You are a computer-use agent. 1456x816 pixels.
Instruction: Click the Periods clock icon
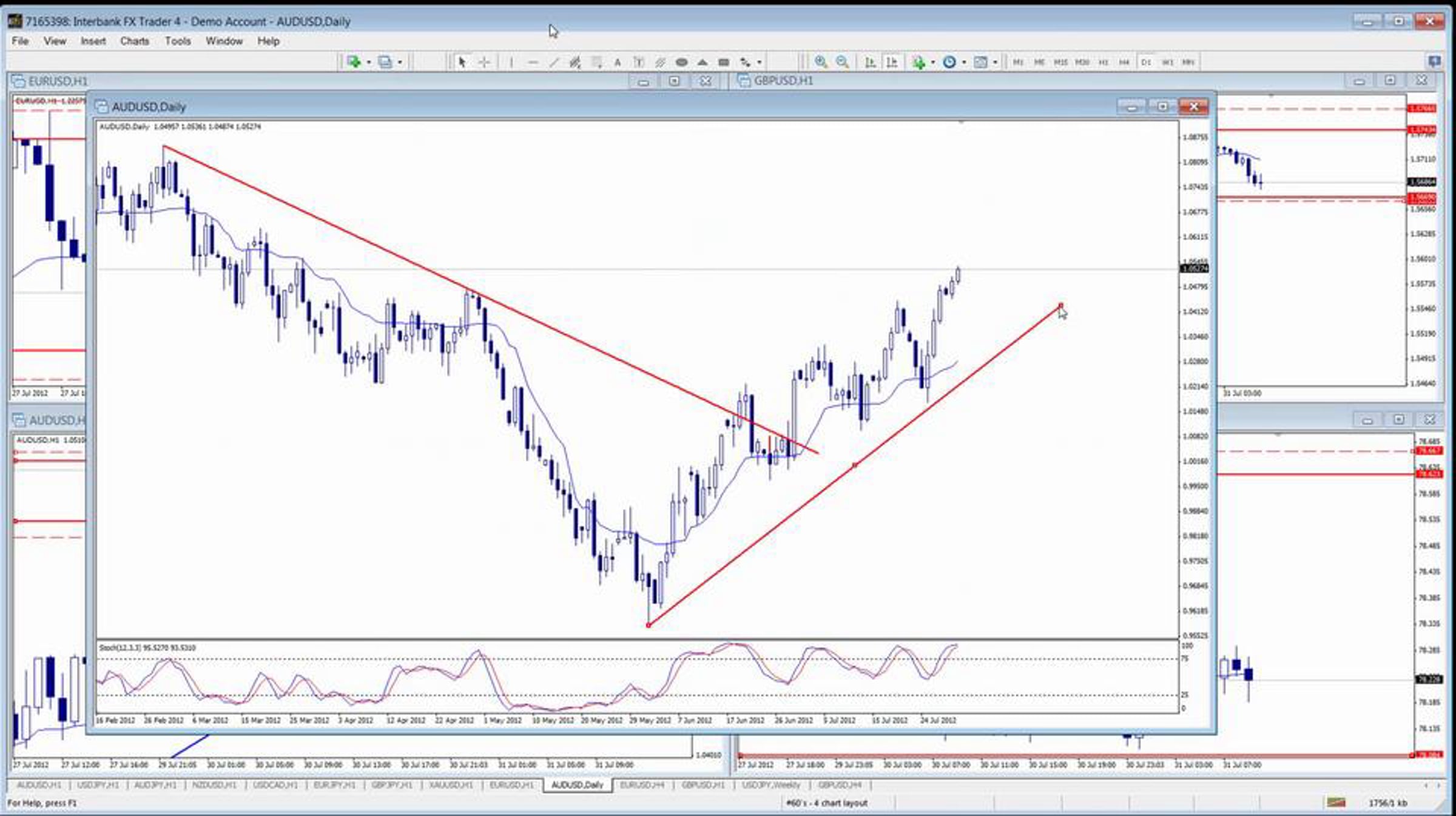tap(949, 62)
